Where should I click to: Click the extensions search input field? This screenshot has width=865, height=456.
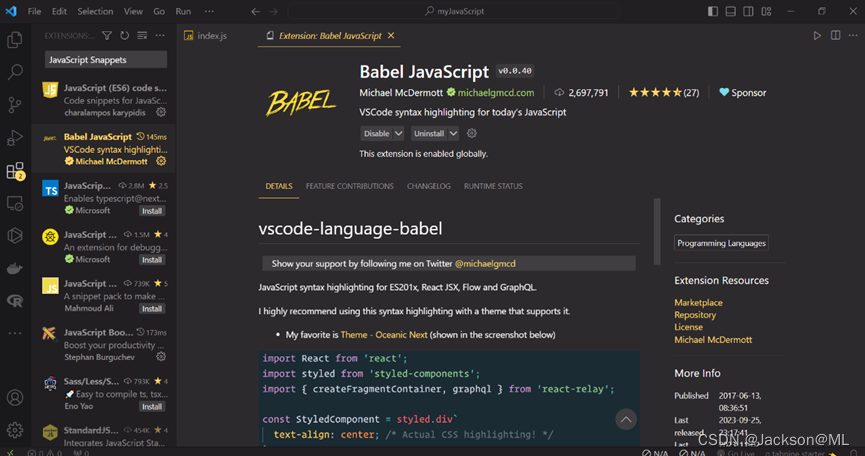tap(104, 59)
